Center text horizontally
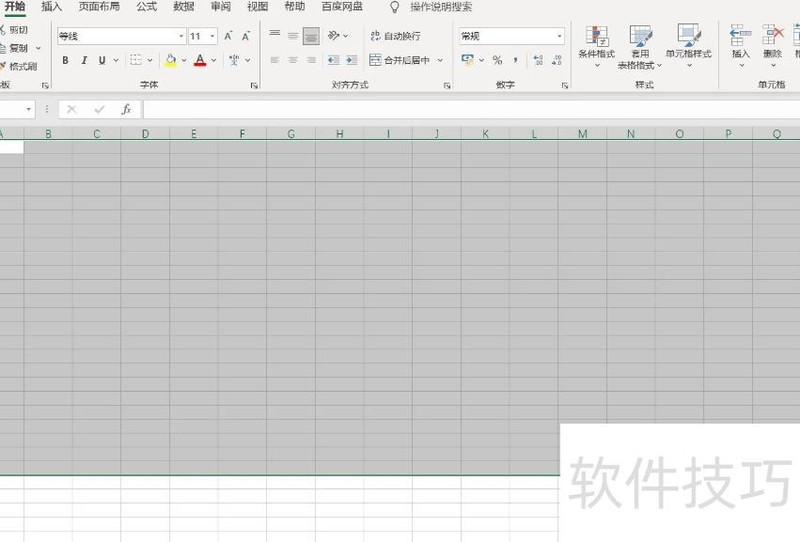The width and height of the screenshot is (800, 542). pos(293,60)
